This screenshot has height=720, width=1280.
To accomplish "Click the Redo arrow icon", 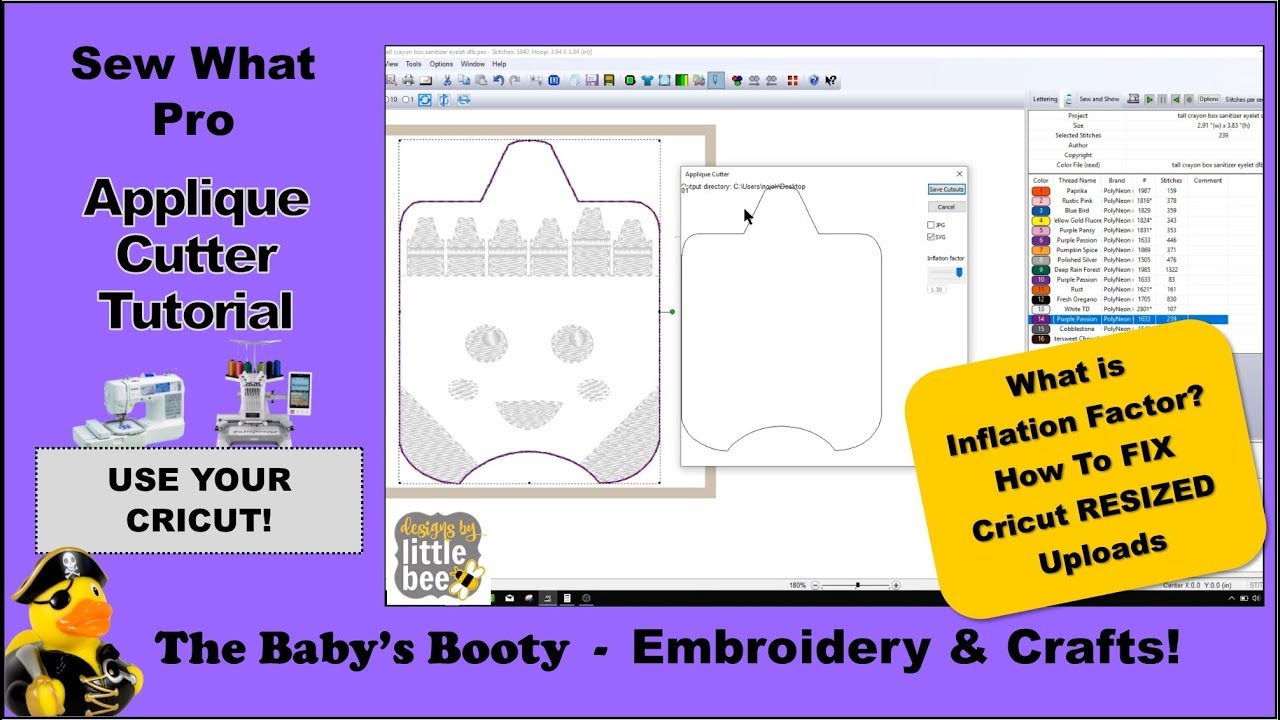I will click(514, 80).
